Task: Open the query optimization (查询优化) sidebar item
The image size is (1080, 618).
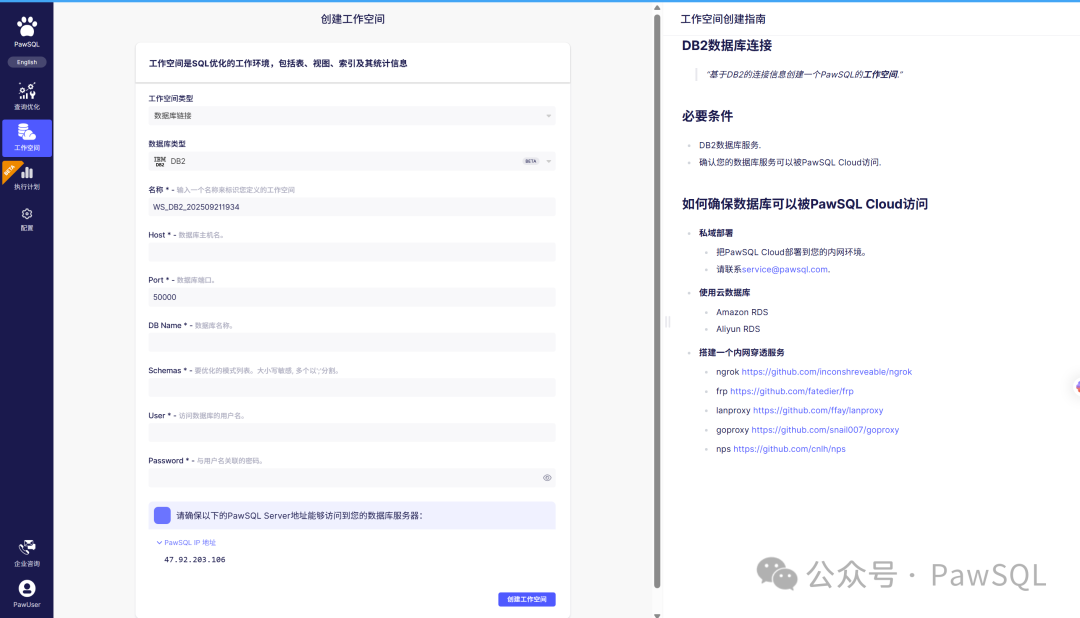Action: [x=27, y=96]
